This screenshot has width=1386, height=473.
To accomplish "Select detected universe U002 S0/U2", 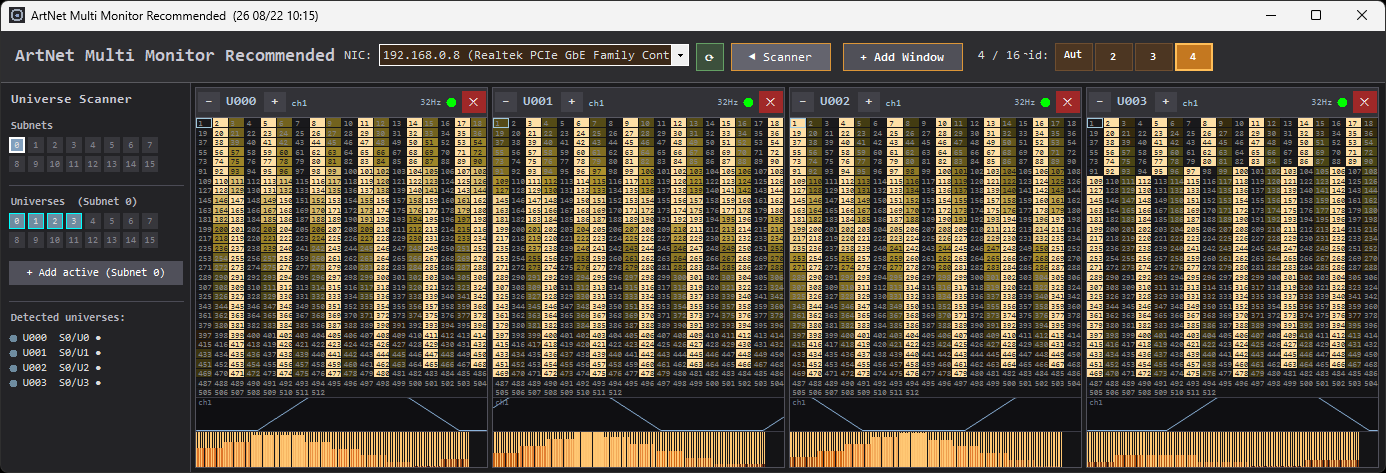I will 56,367.
